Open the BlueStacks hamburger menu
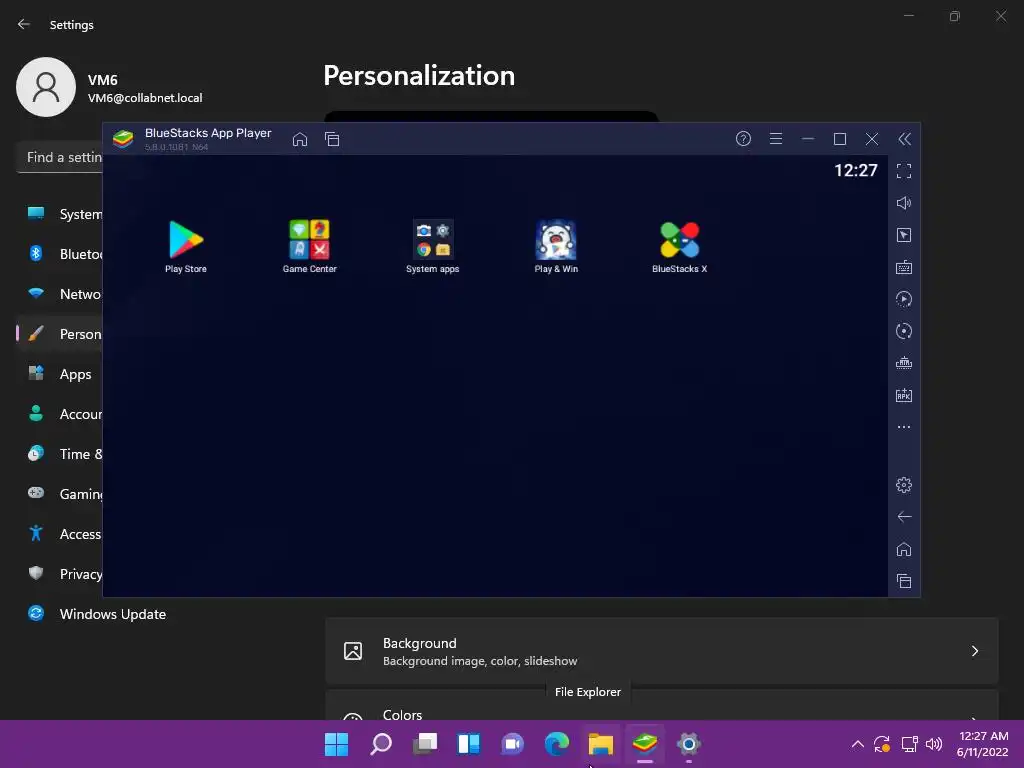 point(776,138)
